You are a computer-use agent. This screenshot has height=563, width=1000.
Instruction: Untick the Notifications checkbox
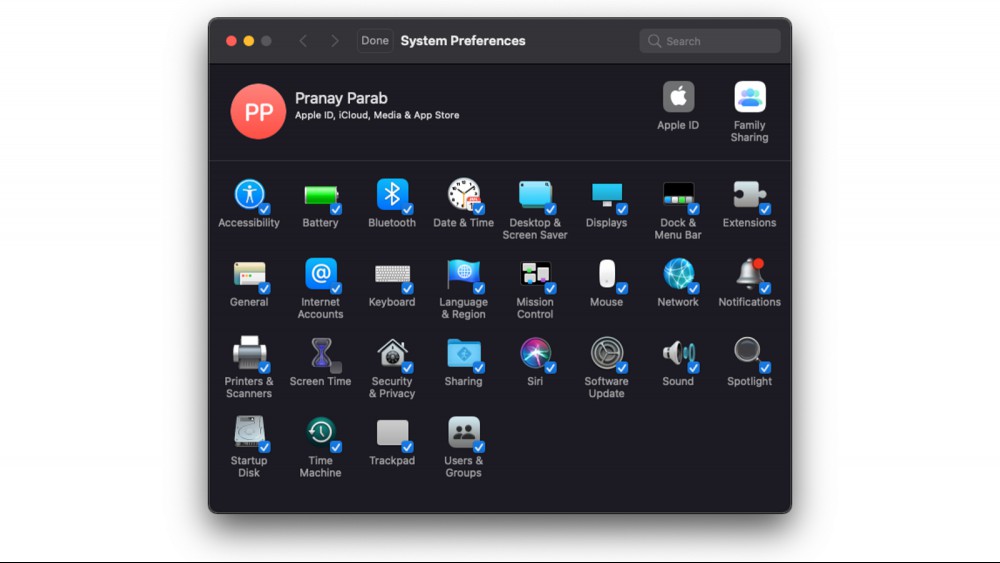pos(765,288)
